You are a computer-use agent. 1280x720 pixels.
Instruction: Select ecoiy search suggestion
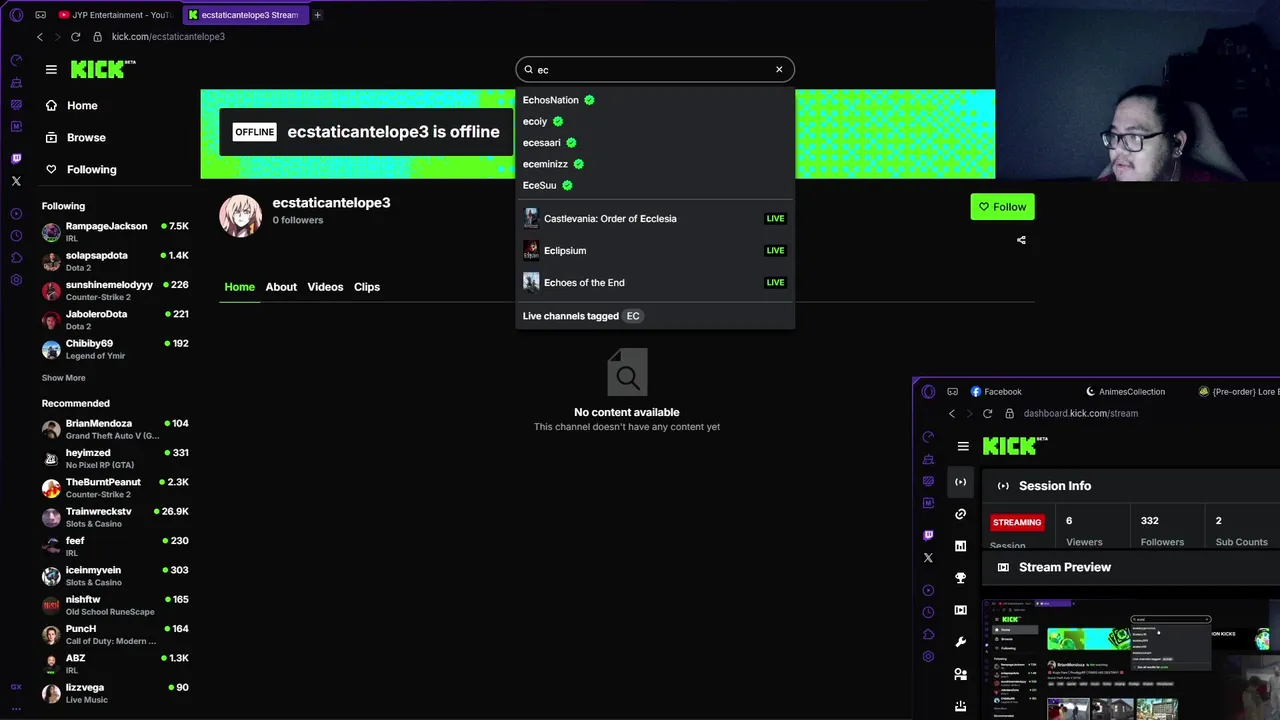[x=655, y=121]
